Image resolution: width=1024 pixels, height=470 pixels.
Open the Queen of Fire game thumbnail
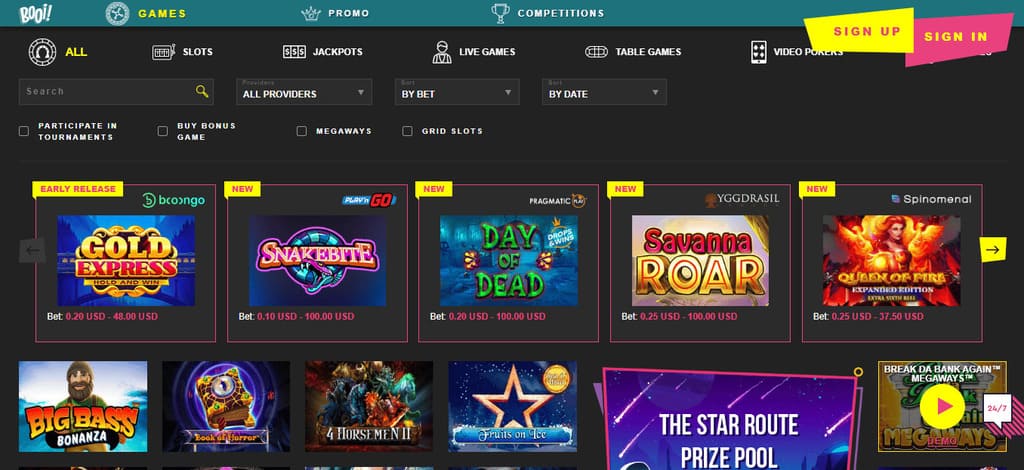pyautogui.click(x=891, y=260)
